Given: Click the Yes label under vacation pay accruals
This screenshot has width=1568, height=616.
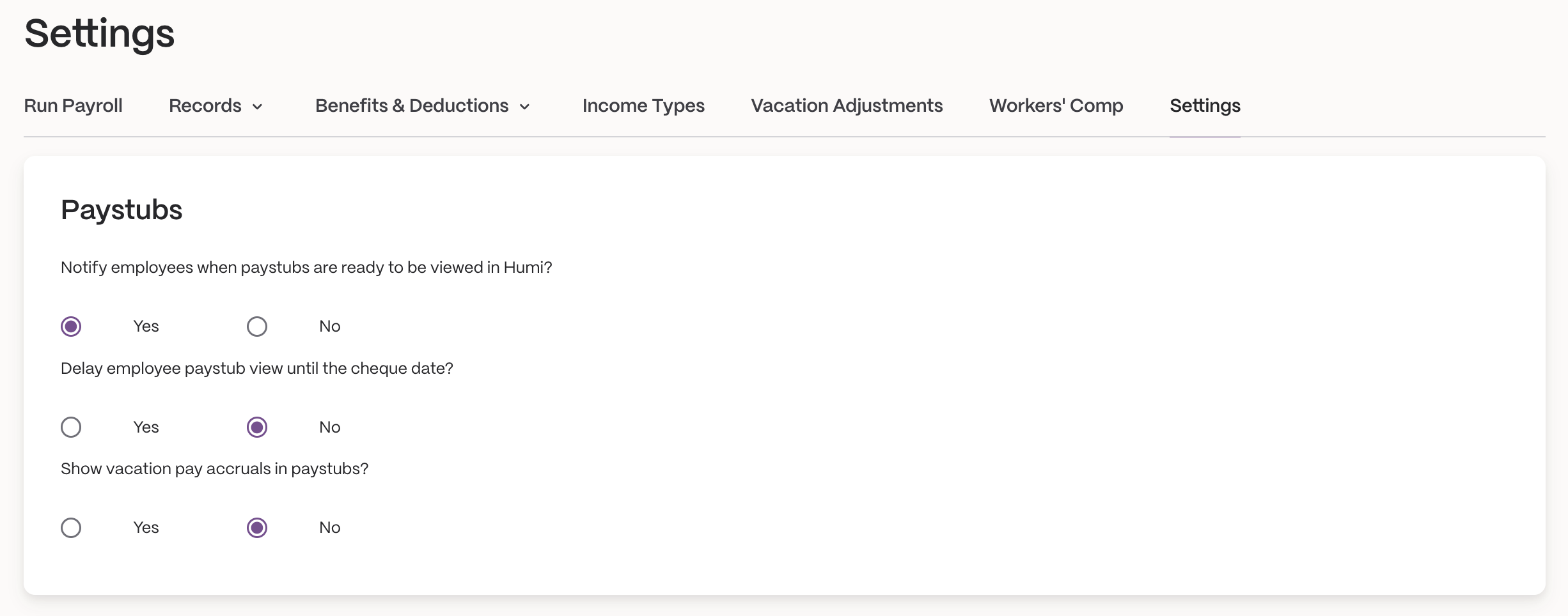Looking at the screenshot, I should pyautogui.click(x=146, y=528).
